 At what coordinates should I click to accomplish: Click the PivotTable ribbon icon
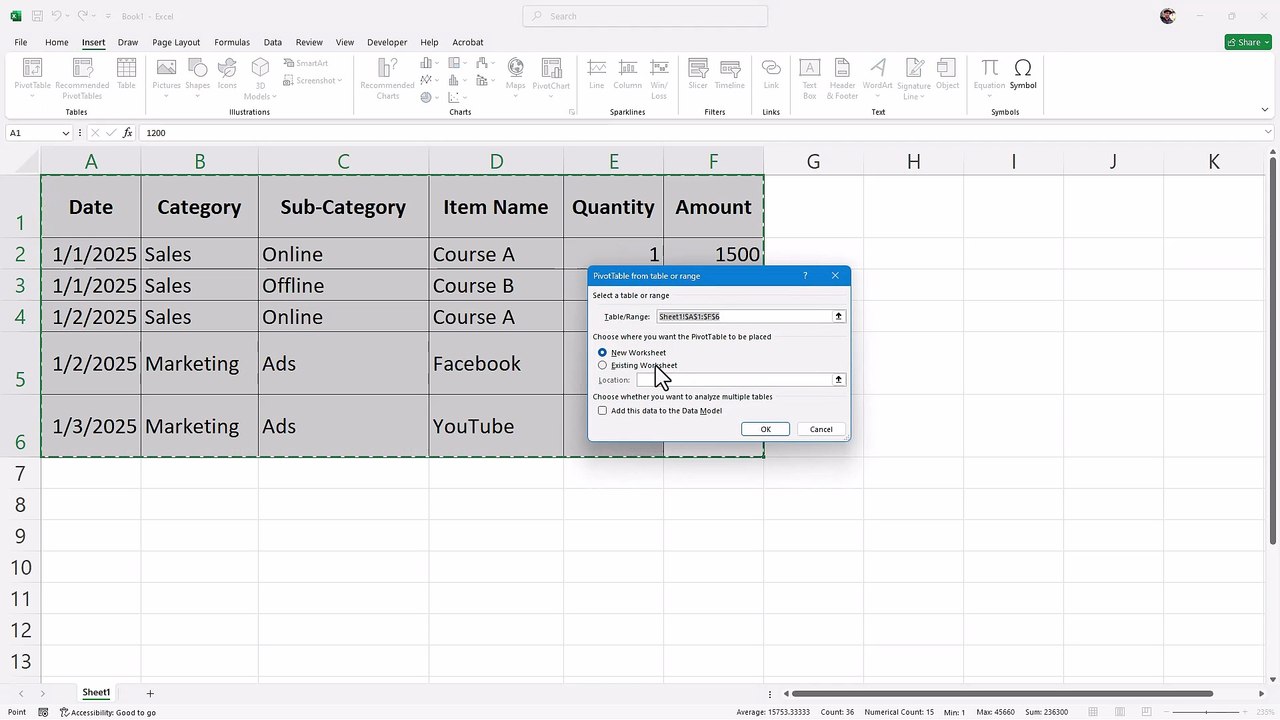32,76
